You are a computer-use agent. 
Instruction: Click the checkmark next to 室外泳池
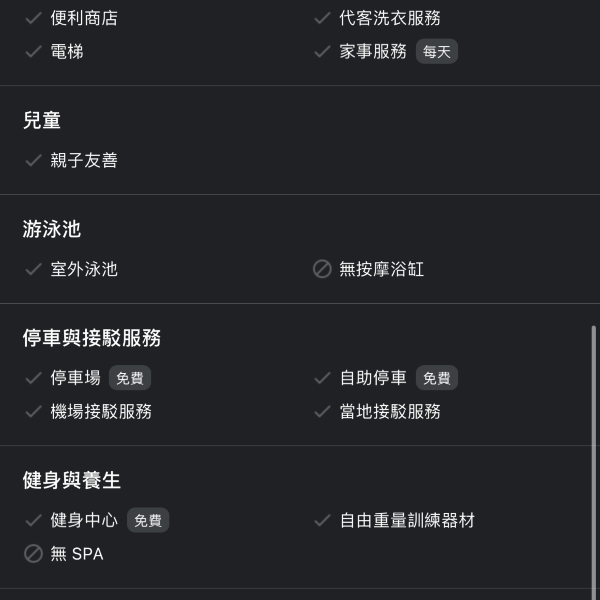[x=33, y=269]
